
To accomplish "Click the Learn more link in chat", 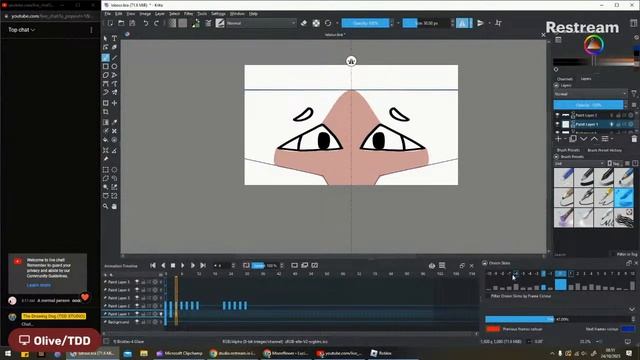I will [x=38, y=285].
